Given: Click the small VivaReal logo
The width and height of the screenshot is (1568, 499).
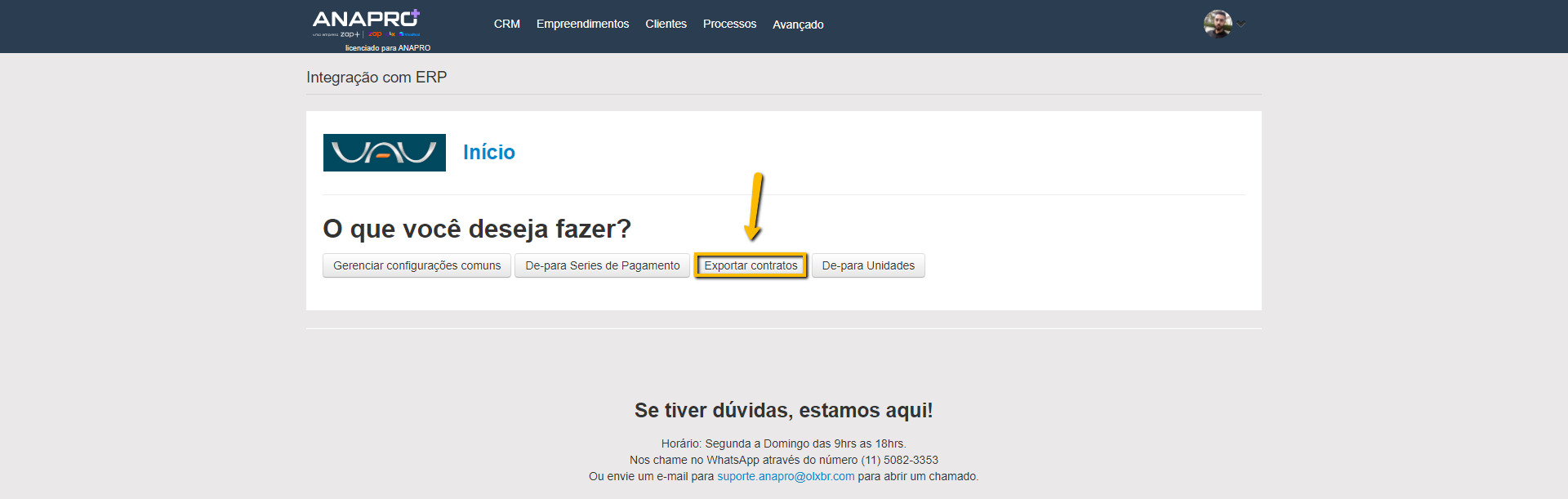Looking at the screenshot, I should (410, 34).
